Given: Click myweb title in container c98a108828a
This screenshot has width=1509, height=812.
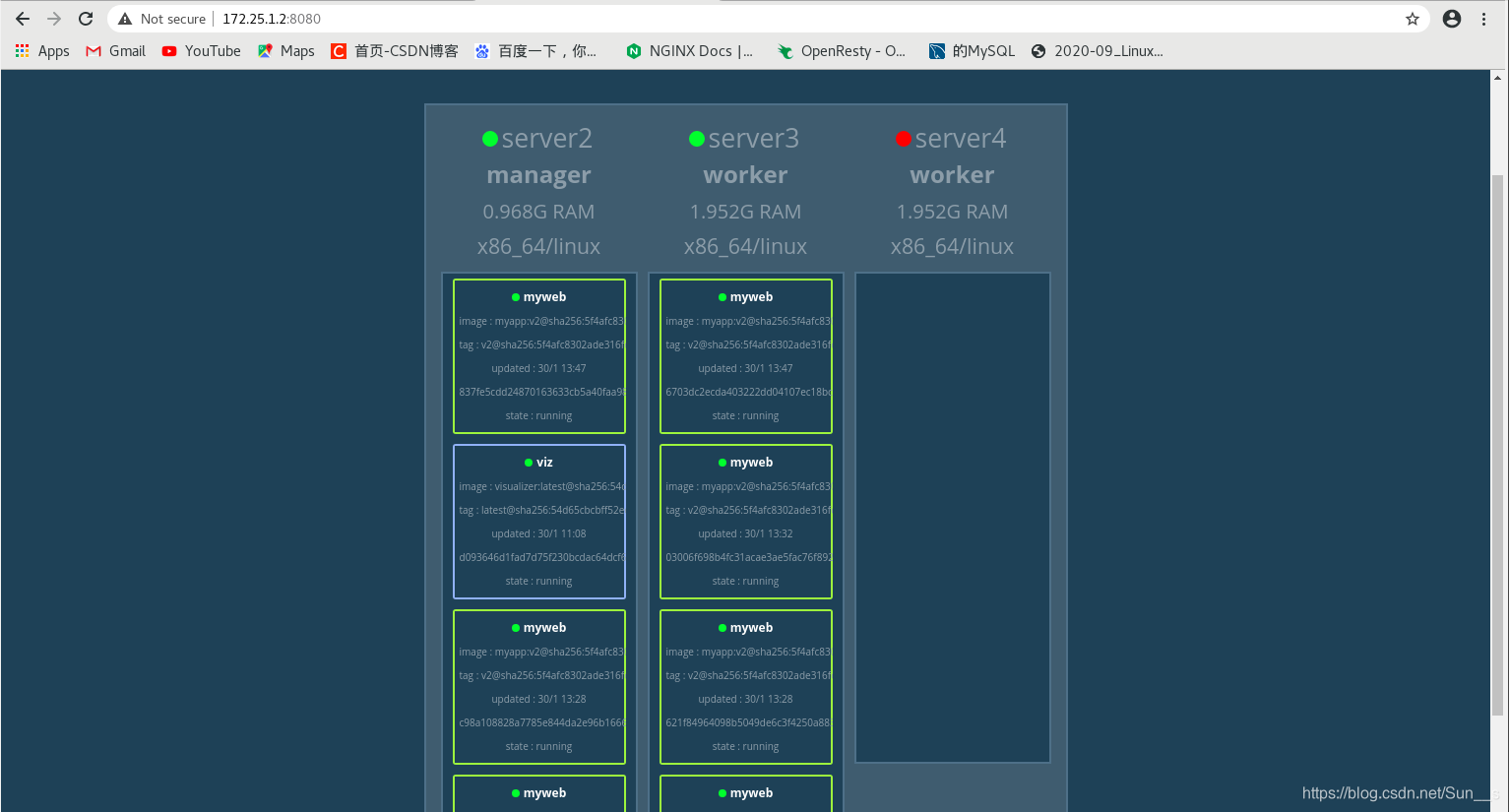Looking at the screenshot, I should 544,628.
